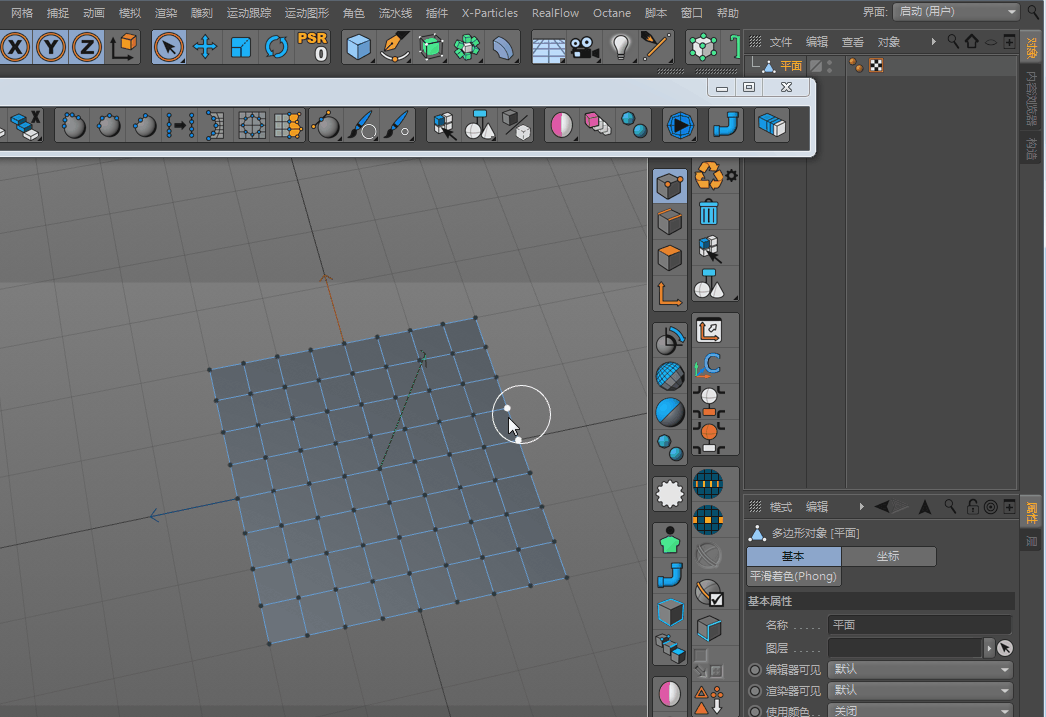Expand the 图层 field arrow button
This screenshot has width=1046, height=717.
[x=989, y=648]
